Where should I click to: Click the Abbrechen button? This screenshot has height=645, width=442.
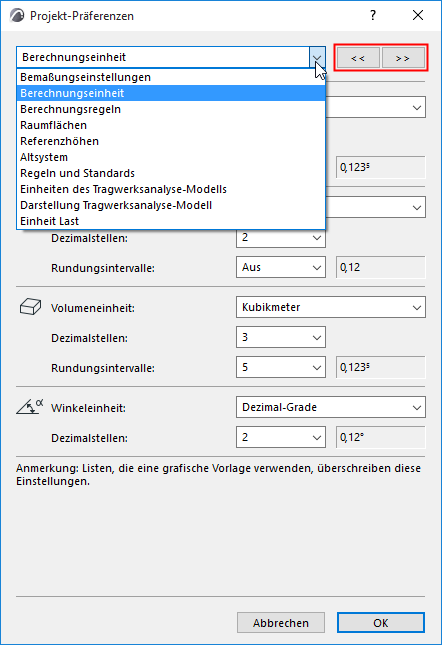click(281, 623)
